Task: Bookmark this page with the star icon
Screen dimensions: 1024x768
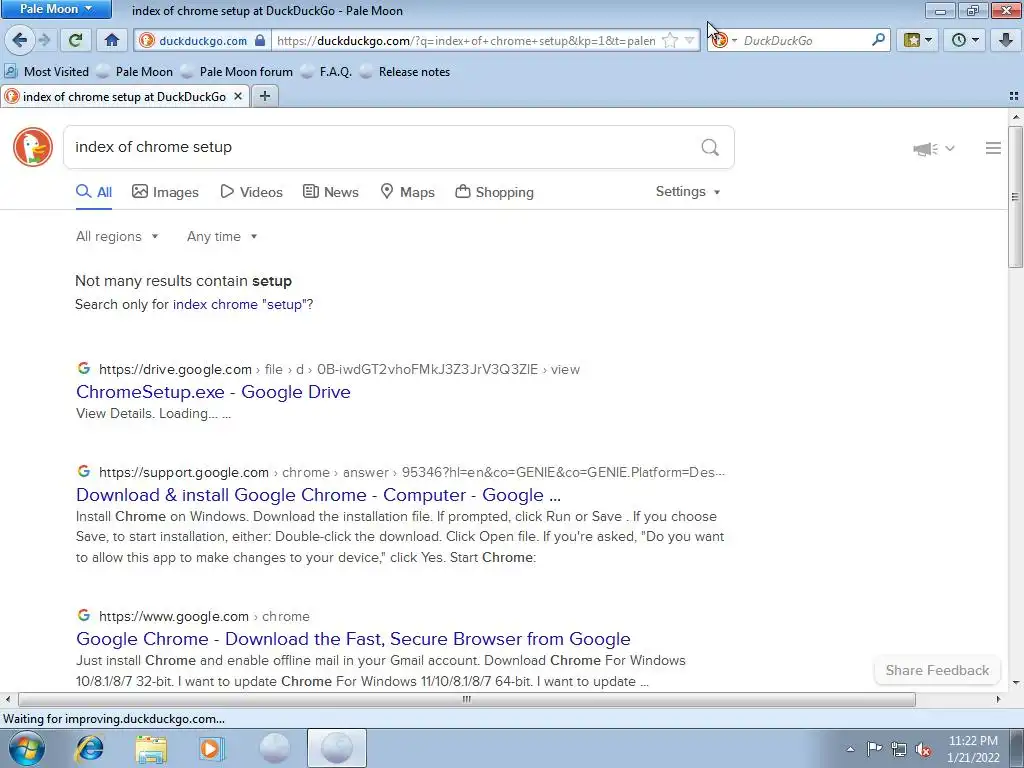Action: (x=670, y=40)
